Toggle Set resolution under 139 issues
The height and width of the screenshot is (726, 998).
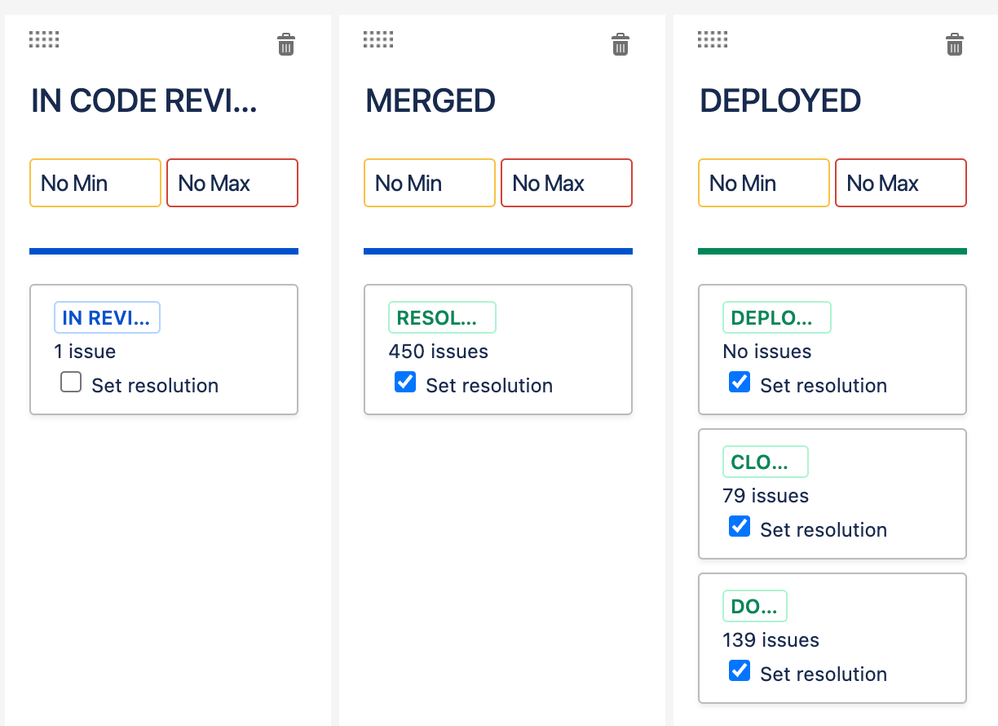point(739,671)
